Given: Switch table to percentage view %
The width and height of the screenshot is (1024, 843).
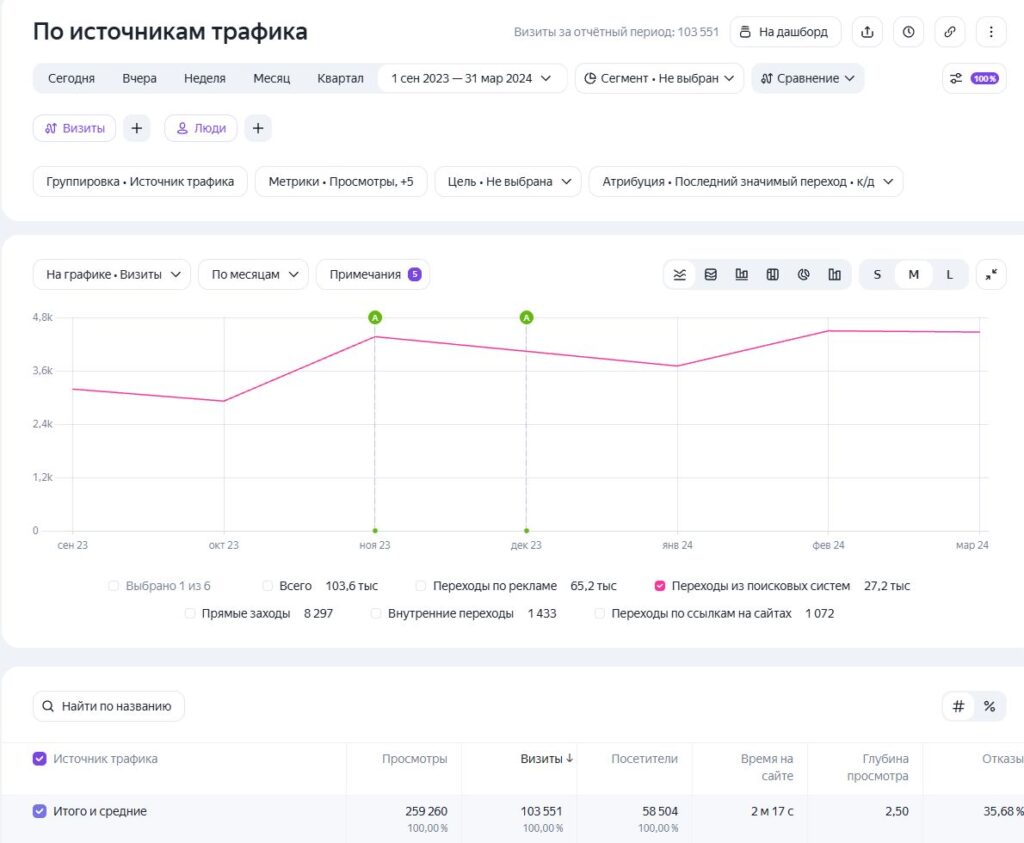Looking at the screenshot, I should pos(989,707).
